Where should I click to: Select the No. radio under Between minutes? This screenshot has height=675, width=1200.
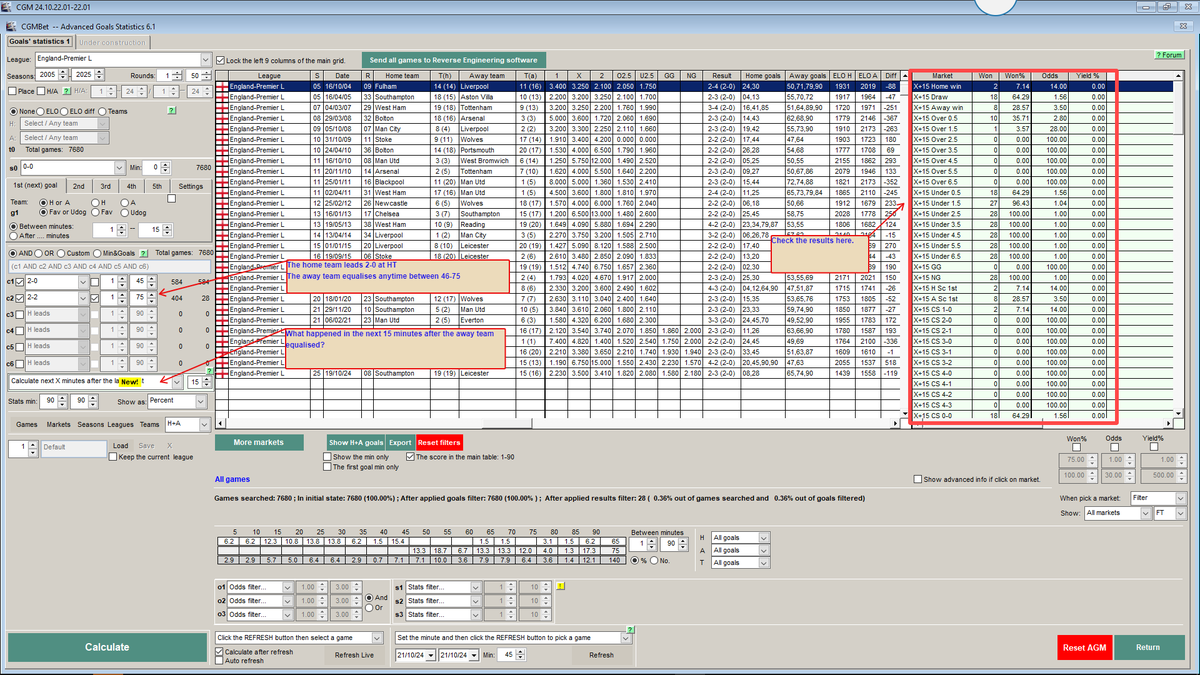click(x=653, y=560)
